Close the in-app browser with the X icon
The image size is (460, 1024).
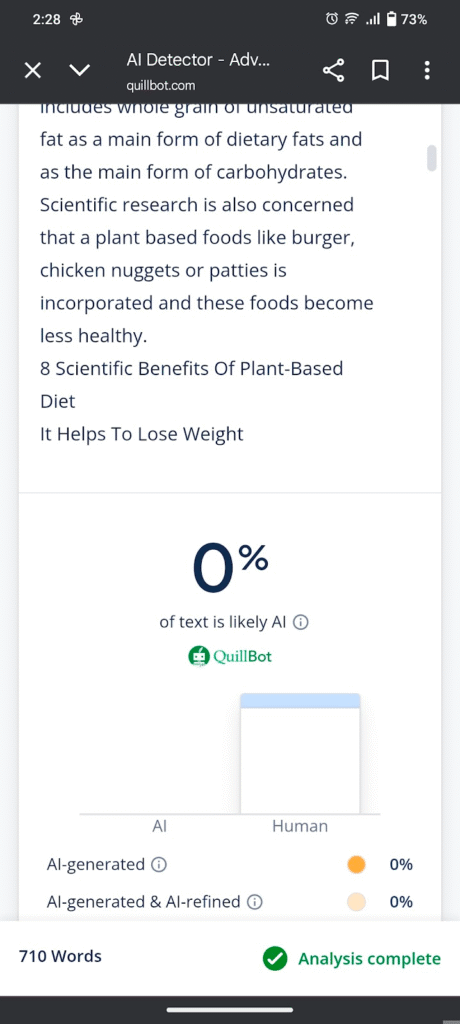(33, 71)
